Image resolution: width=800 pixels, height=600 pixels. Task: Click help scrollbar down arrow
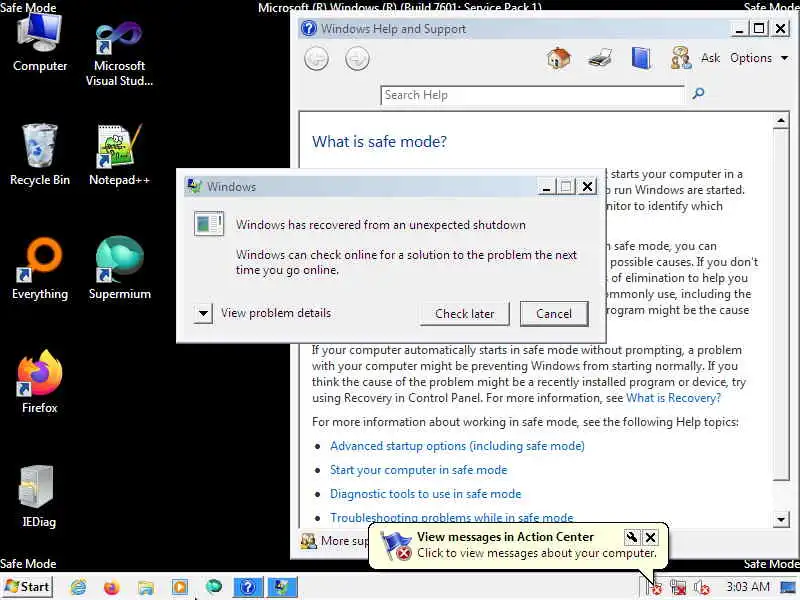tap(781, 520)
